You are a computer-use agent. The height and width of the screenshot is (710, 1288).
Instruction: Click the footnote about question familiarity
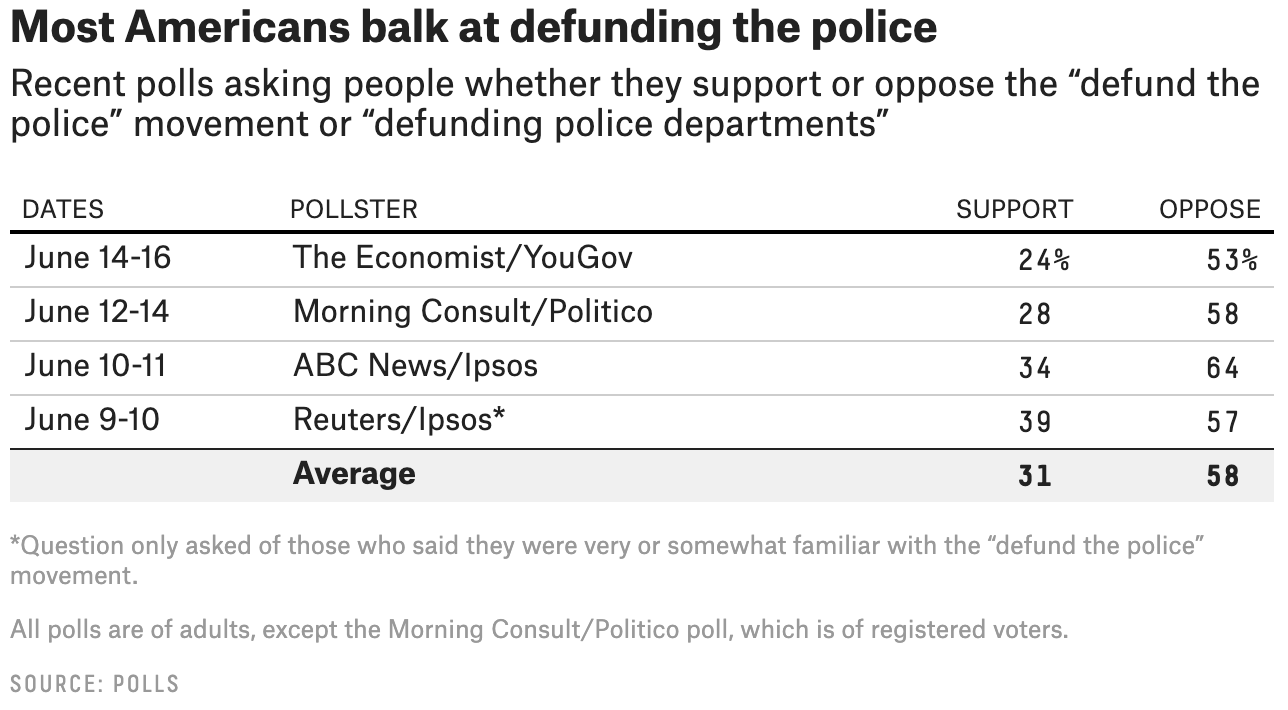[x=606, y=561]
